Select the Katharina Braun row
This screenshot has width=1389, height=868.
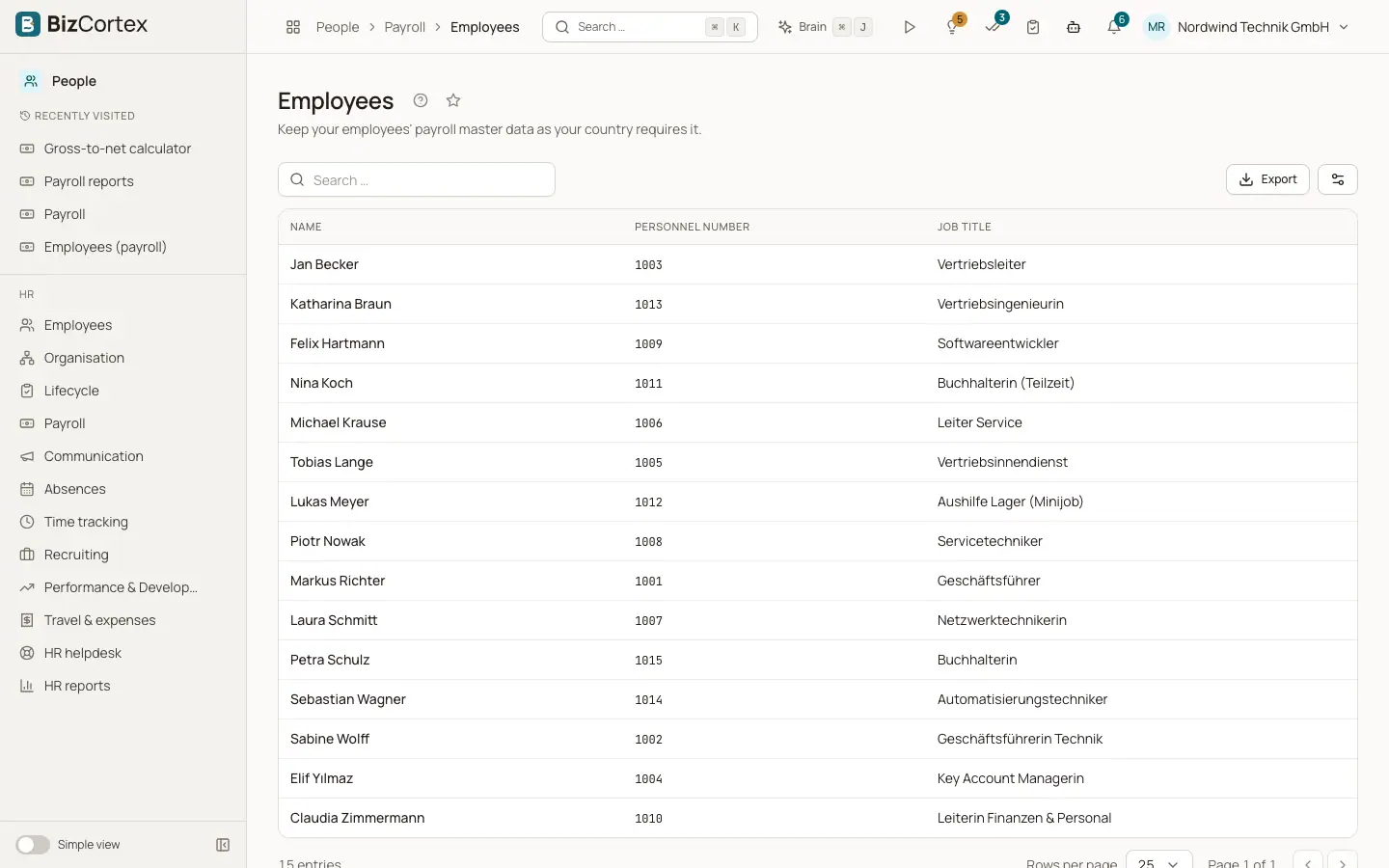818,304
